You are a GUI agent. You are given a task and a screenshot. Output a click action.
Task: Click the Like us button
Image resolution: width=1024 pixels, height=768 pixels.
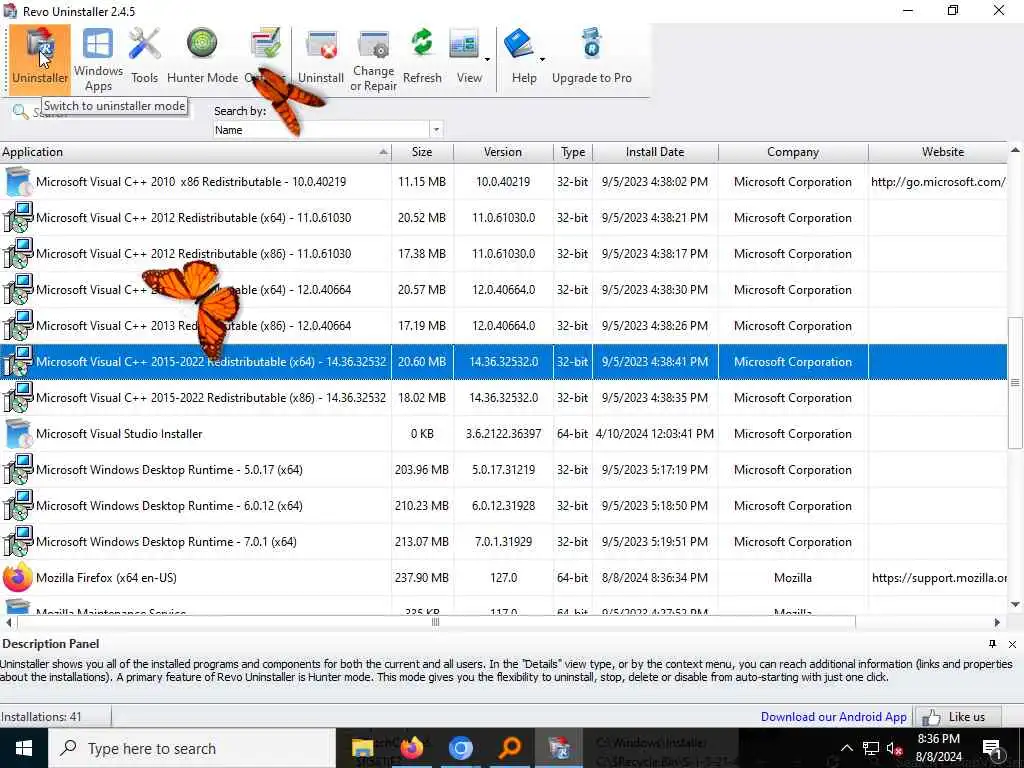(958, 716)
